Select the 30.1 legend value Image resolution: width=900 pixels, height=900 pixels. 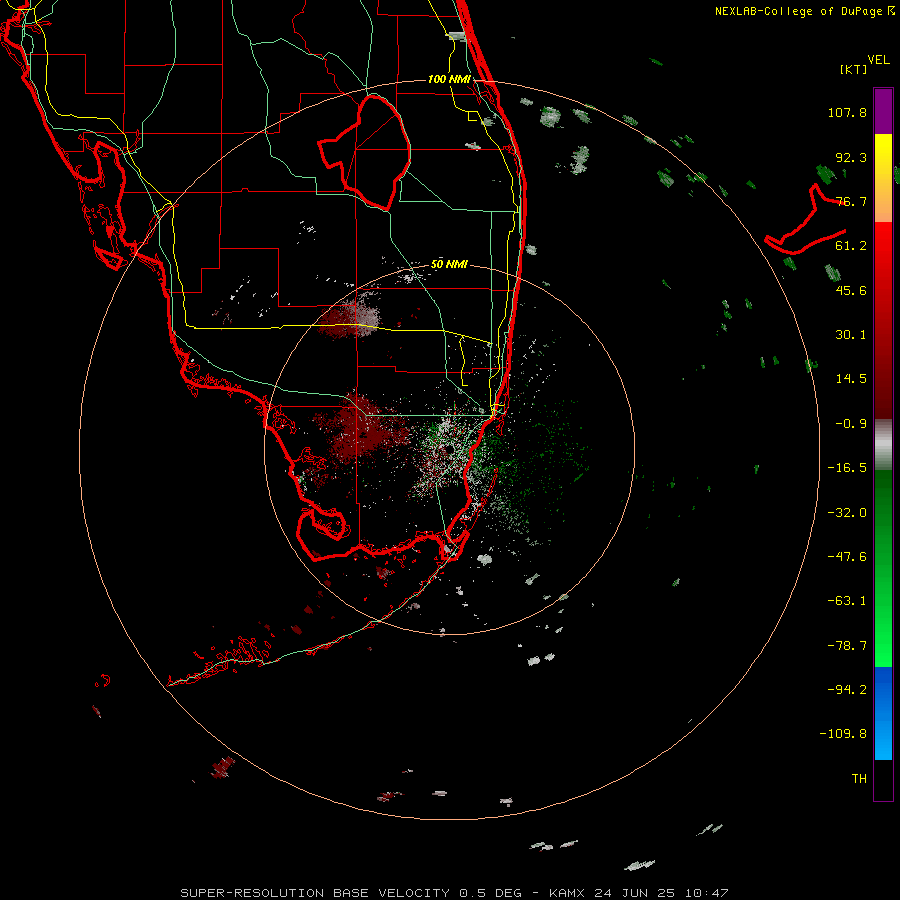point(851,335)
